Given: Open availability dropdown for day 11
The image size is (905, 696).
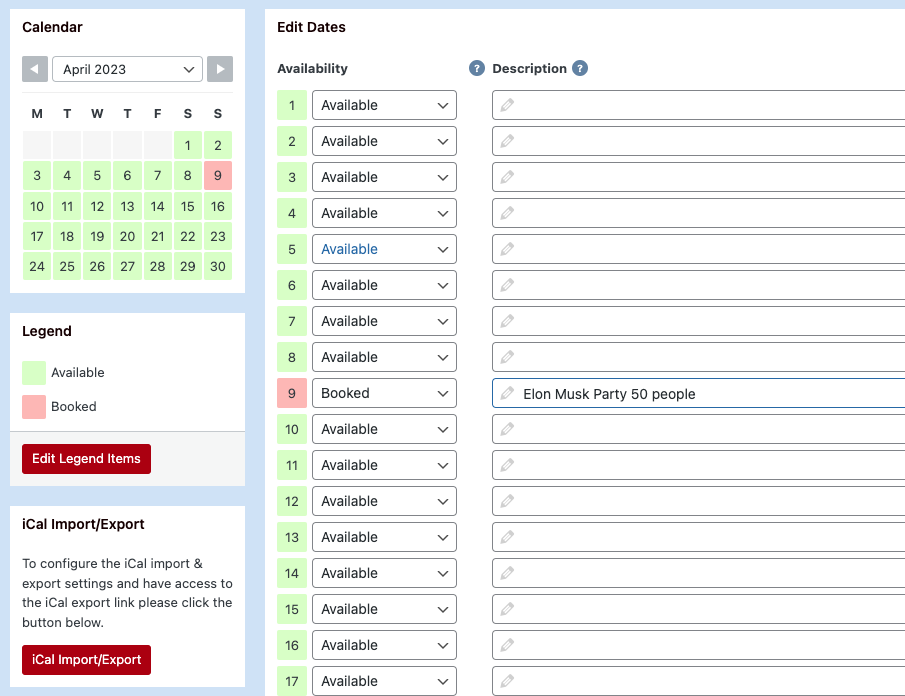Looking at the screenshot, I should [x=384, y=465].
